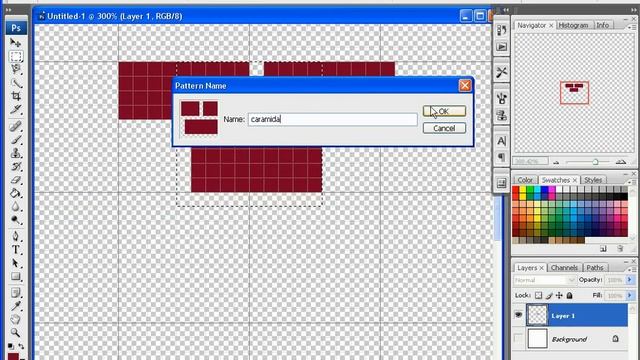
Task: Select the Clone Stamp tool
Action: pos(16,153)
